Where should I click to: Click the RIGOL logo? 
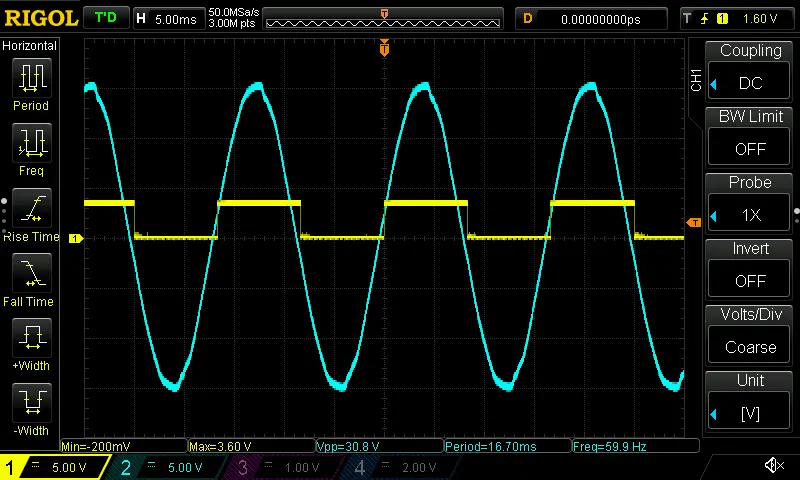point(41,18)
